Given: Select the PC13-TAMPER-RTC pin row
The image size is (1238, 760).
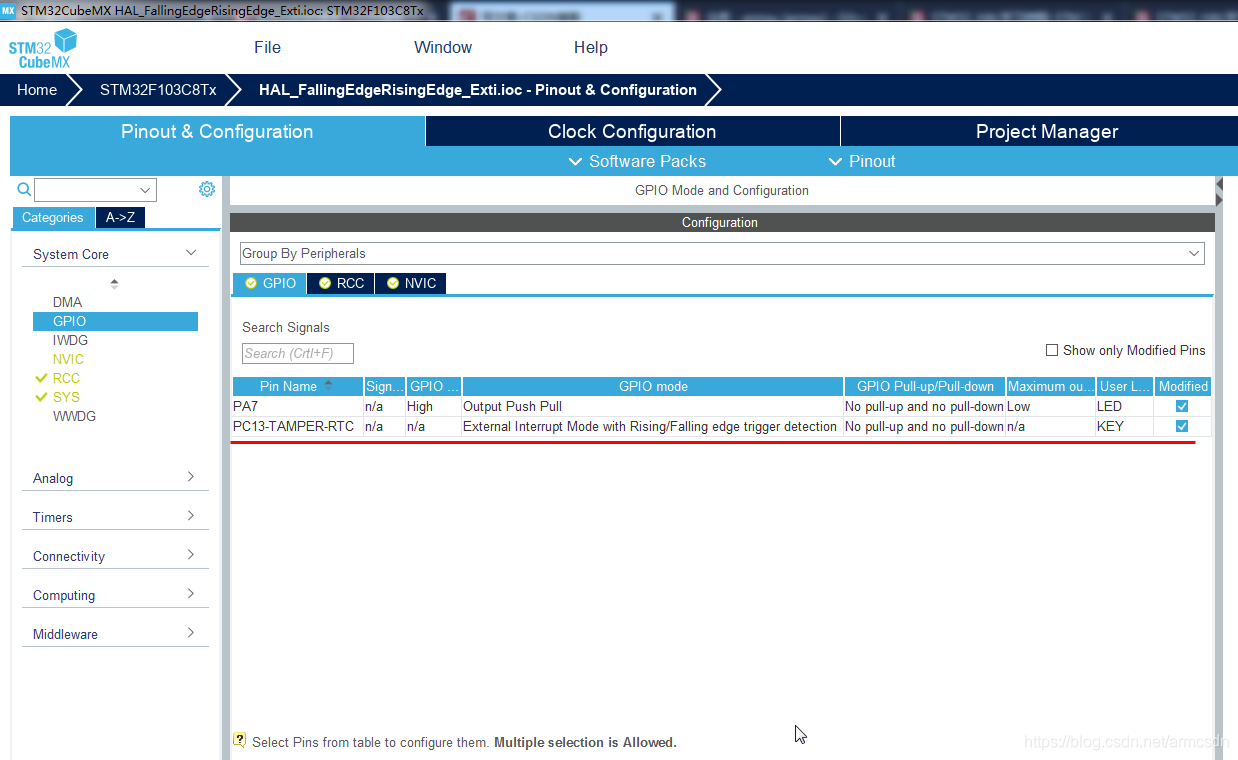Looking at the screenshot, I should [721, 426].
